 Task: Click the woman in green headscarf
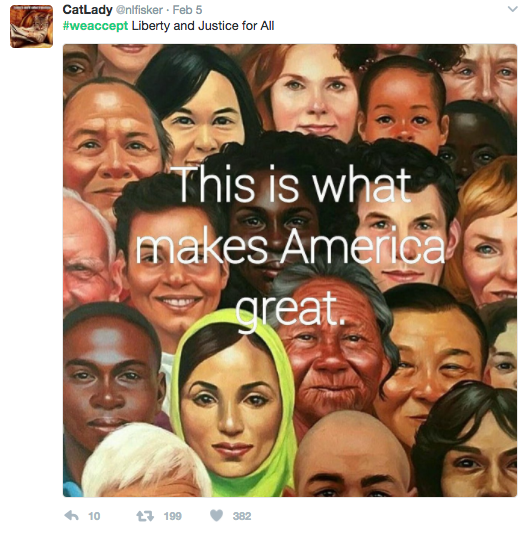(233, 401)
